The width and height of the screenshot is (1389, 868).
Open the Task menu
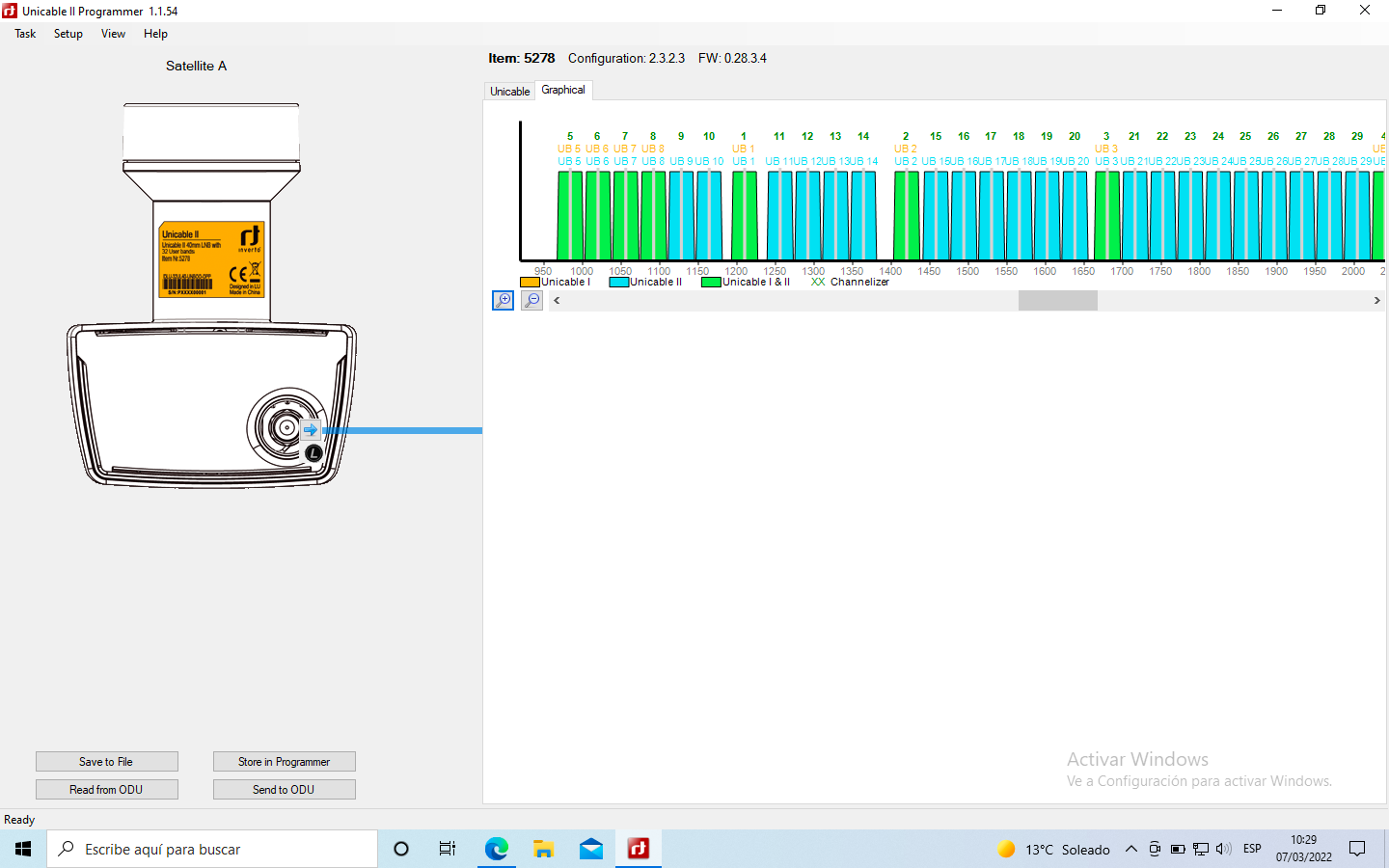pos(25,34)
